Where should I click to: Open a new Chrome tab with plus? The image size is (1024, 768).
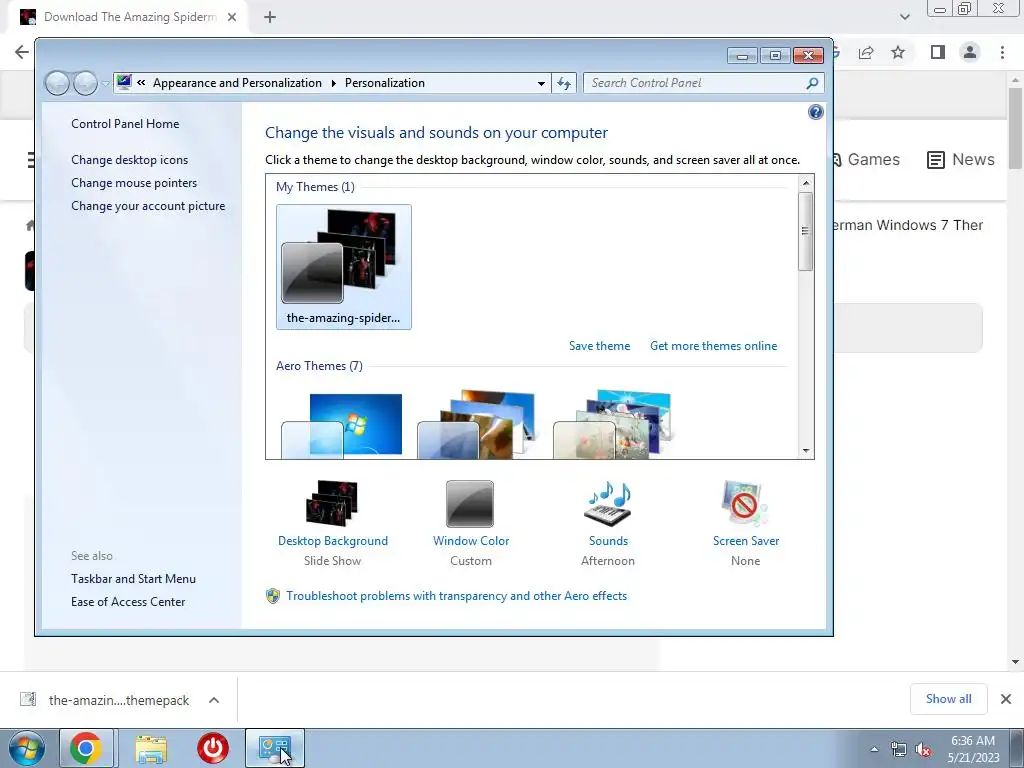click(270, 17)
